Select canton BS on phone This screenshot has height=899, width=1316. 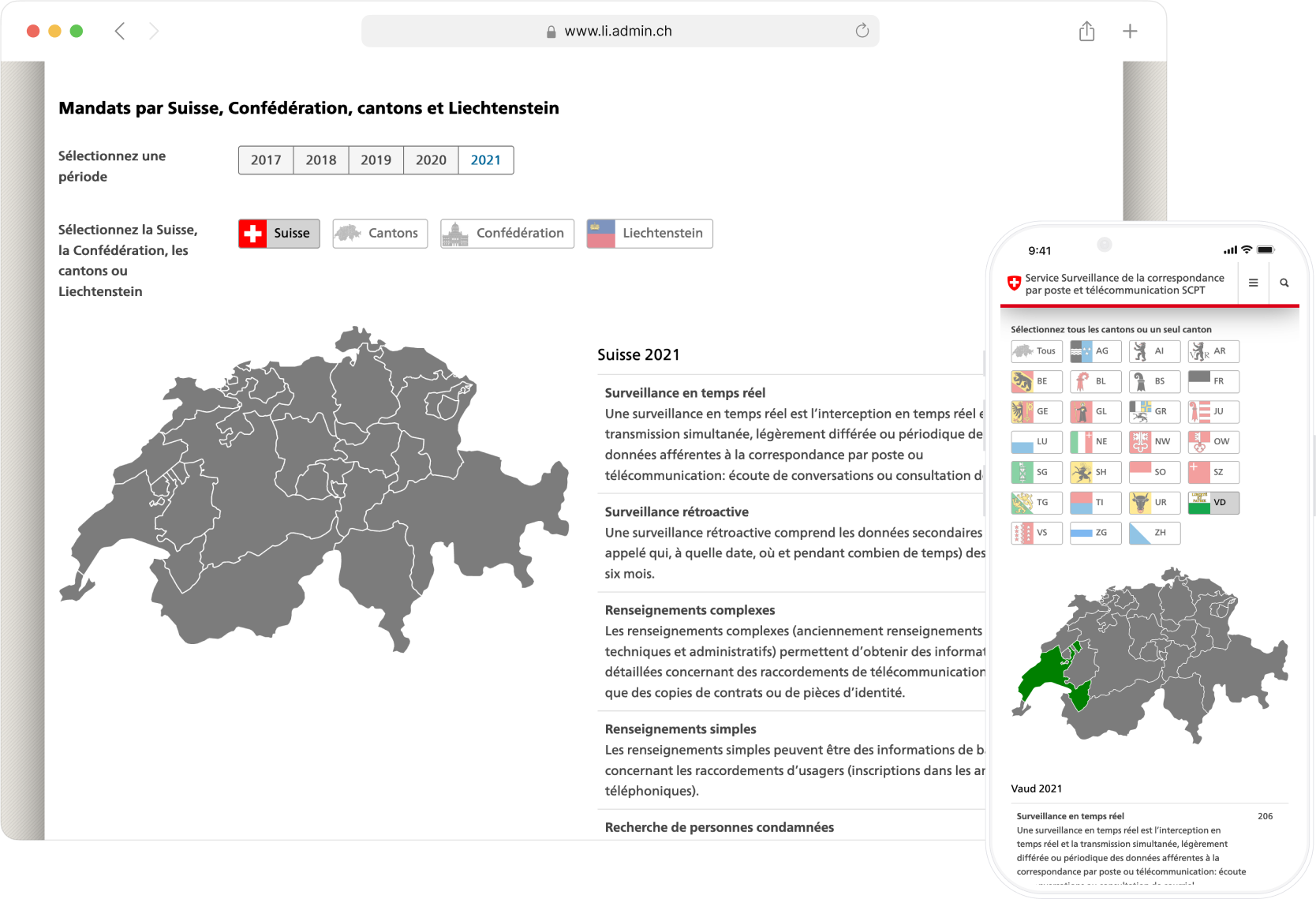[1155, 381]
